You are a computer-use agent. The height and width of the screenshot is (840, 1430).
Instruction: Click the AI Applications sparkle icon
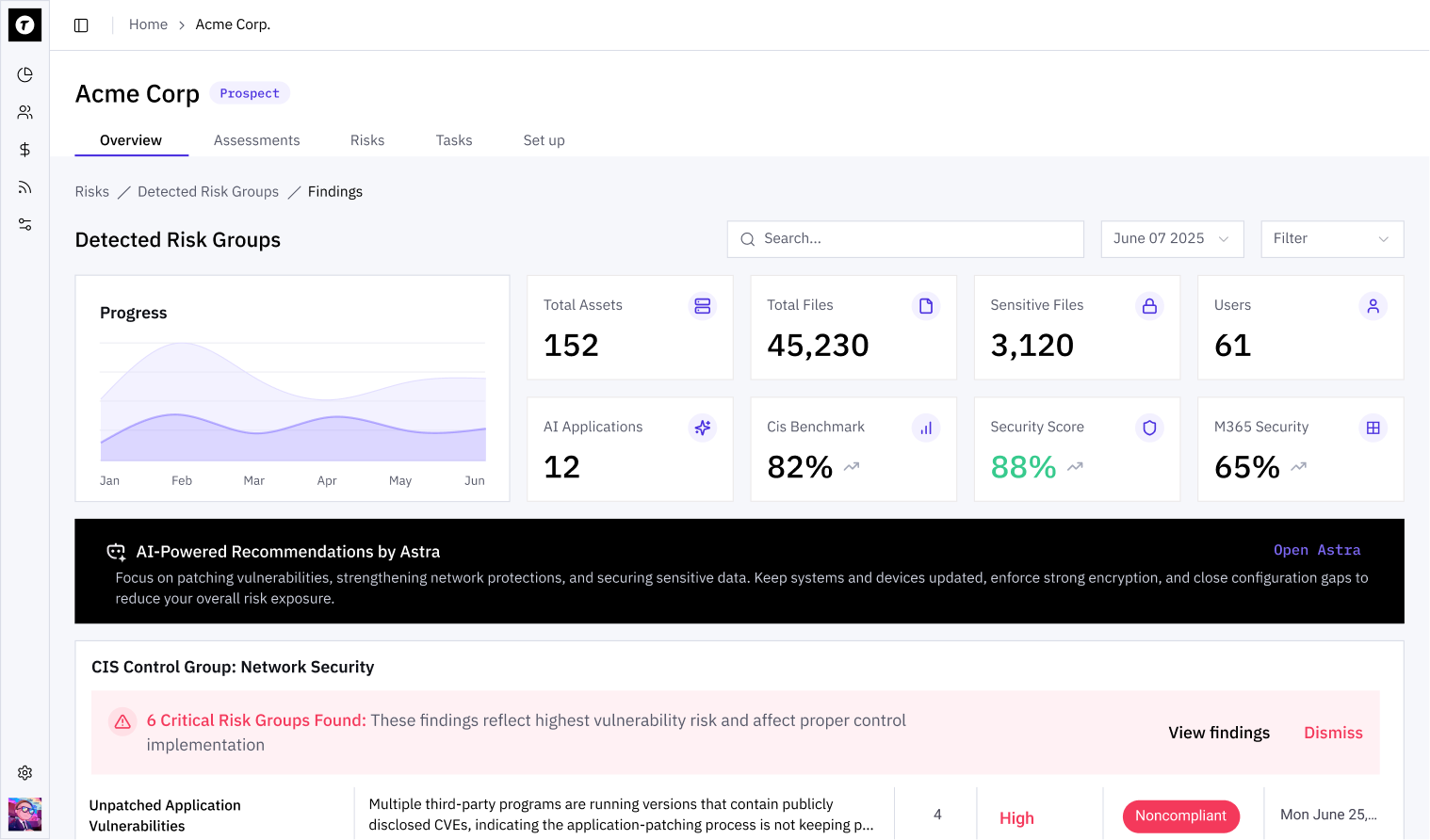(702, 428)
